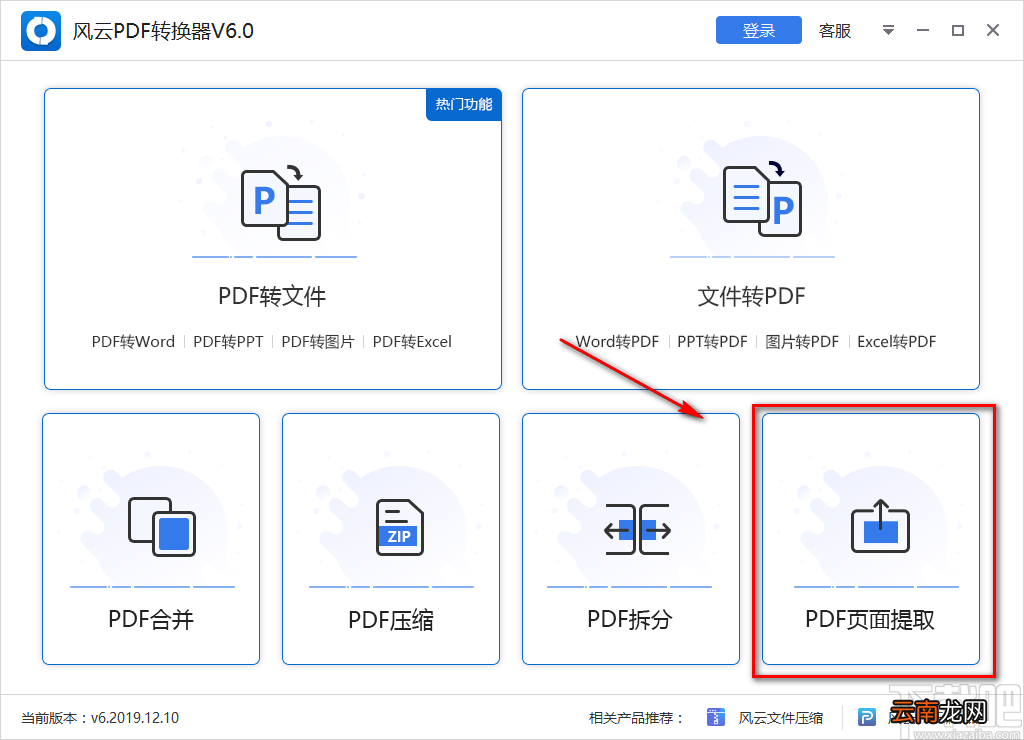Choose PDF转图片 option
The image size is (1024, 740).
(x=318, y=342)
